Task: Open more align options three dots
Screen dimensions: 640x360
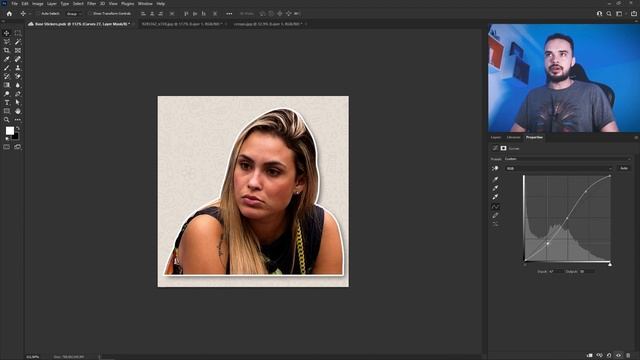Action: click(229, 13)
